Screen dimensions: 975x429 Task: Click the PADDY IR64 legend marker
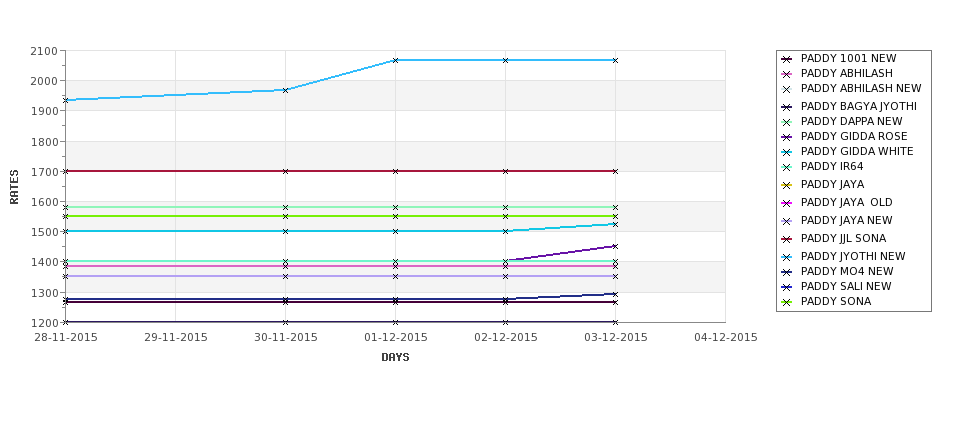coord(786,167)
